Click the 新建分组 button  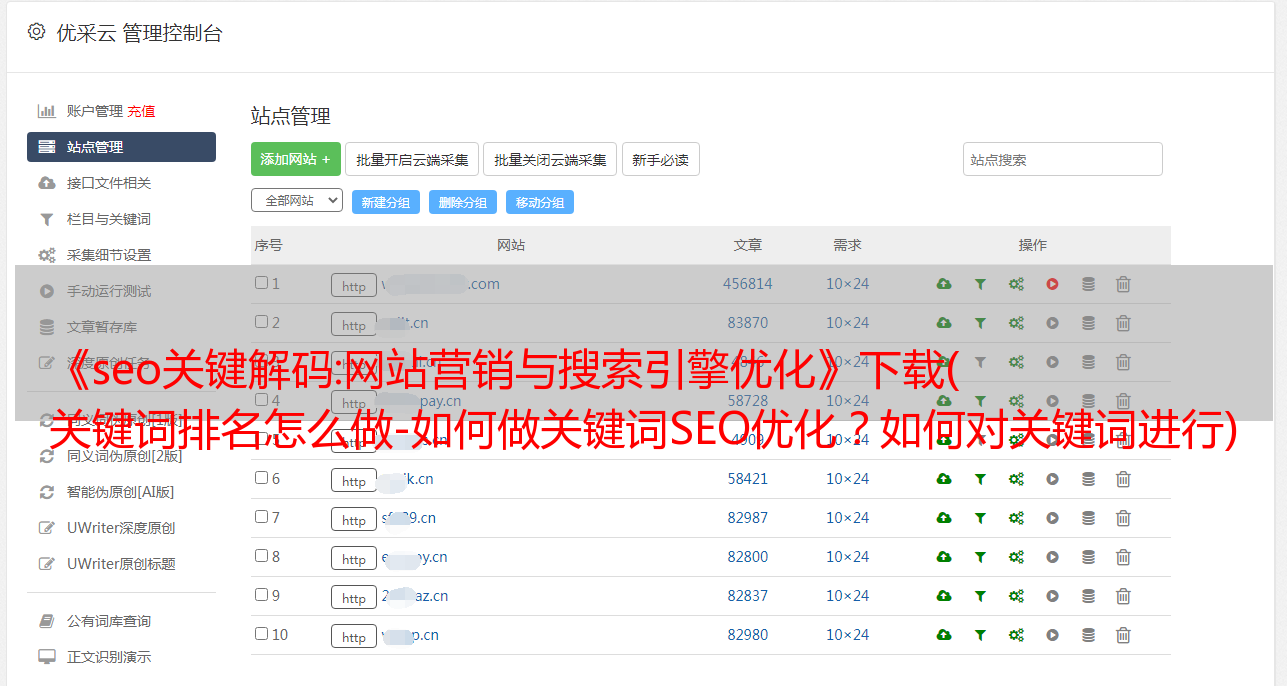[385, 202]
